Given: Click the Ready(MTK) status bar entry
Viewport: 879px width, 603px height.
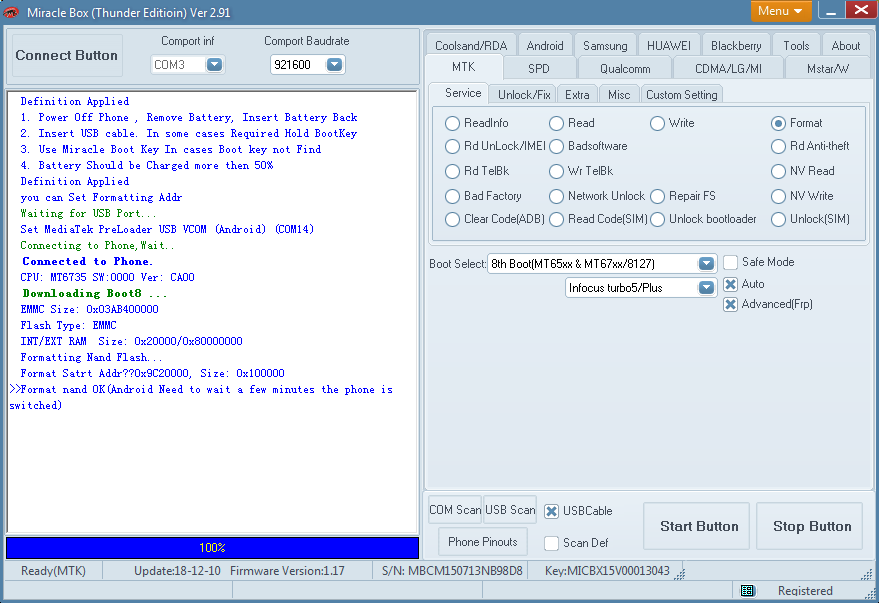Looking at the screenshot, I should [53, 571].
